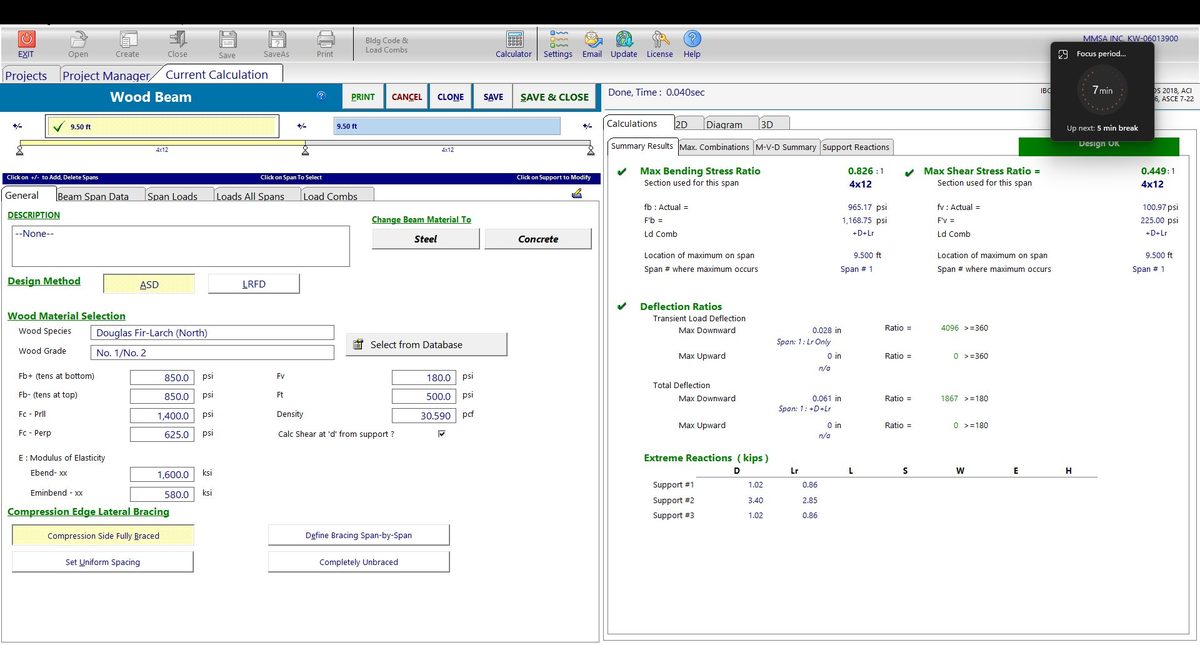The height and width of the screenshot is (645, 1200).
Task: Open the License information
Action: point(659,42)
